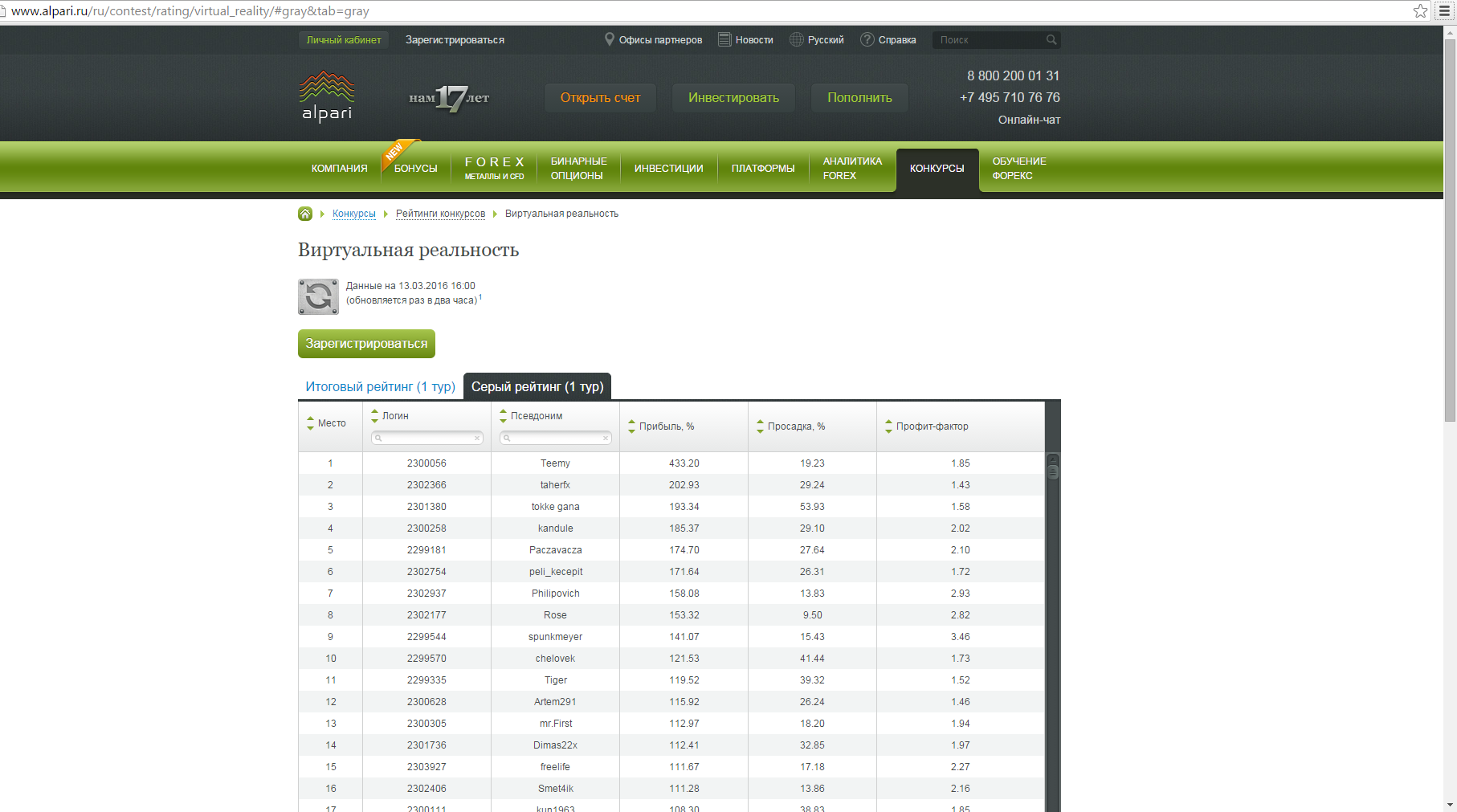Sort table by Профит-фактор column
Screen dimensions: 1457x812
888,426
